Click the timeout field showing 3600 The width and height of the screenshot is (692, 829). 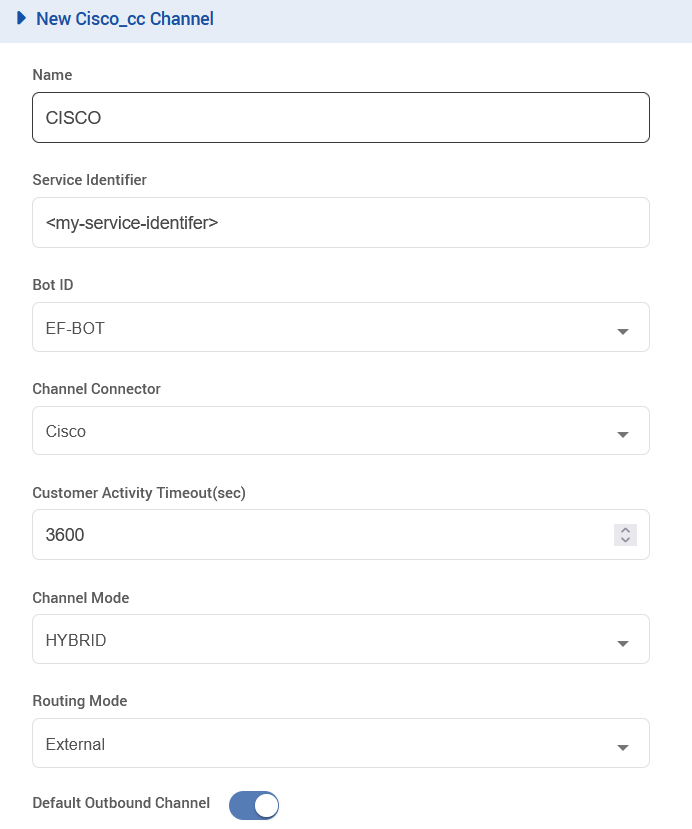click(320, 535)
